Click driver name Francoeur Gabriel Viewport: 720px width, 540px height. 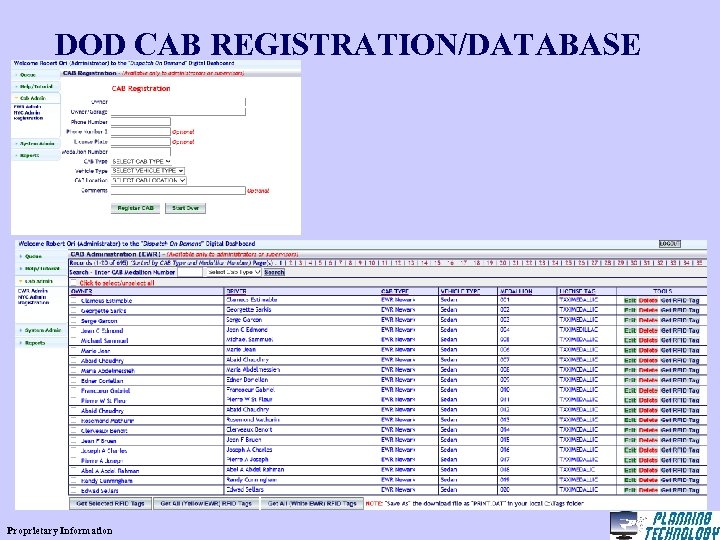(250, 390)
